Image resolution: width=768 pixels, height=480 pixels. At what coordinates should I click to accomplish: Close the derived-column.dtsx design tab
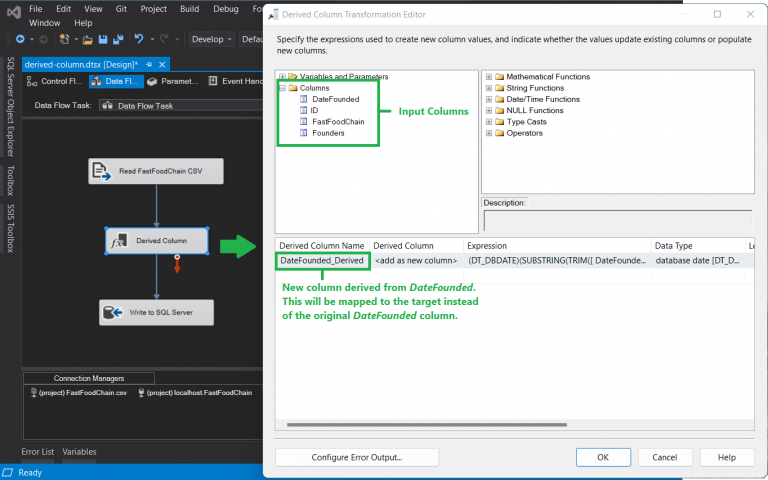[162, 65]
